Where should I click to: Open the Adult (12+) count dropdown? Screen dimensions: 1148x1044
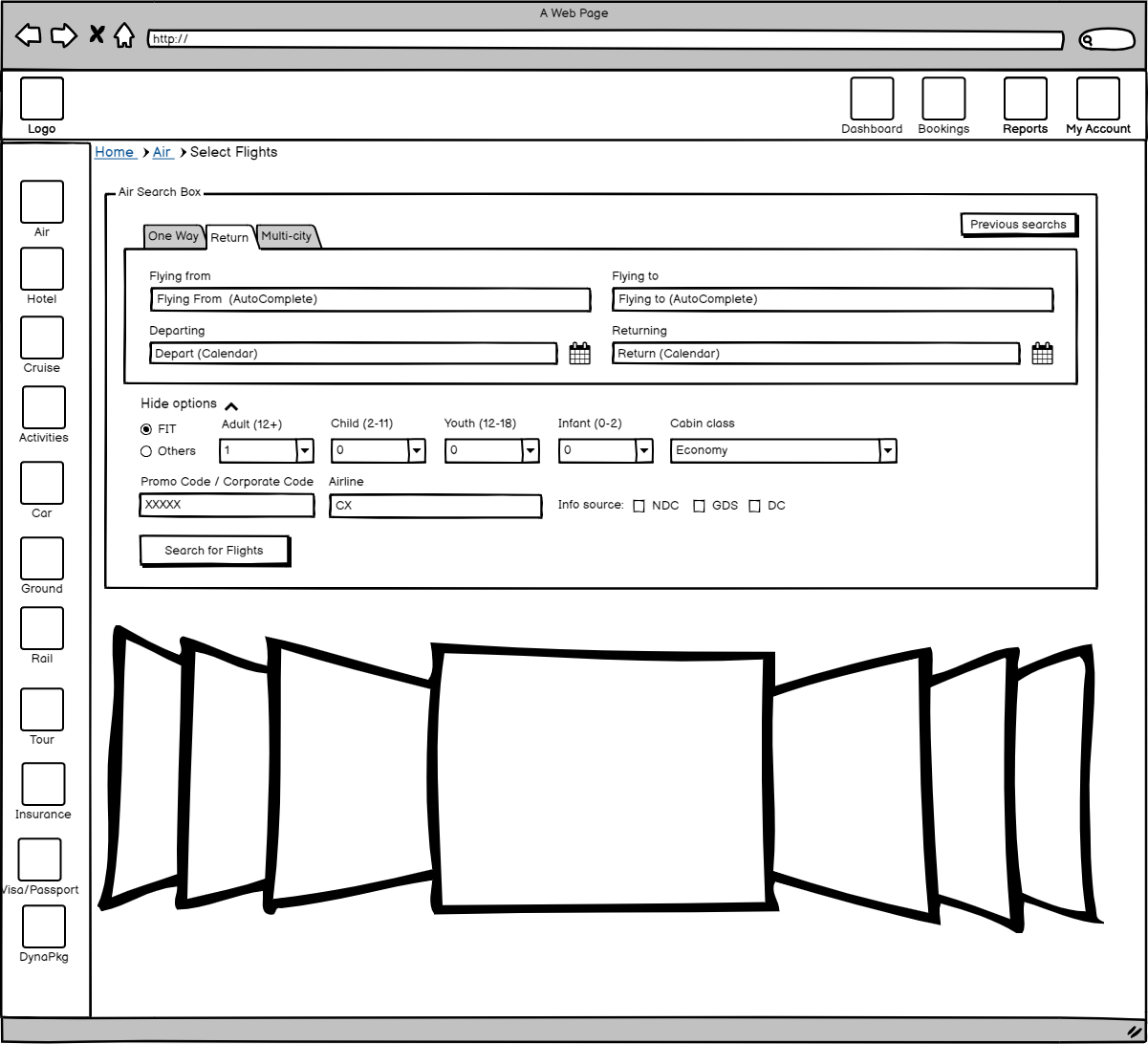coord(305,450)
